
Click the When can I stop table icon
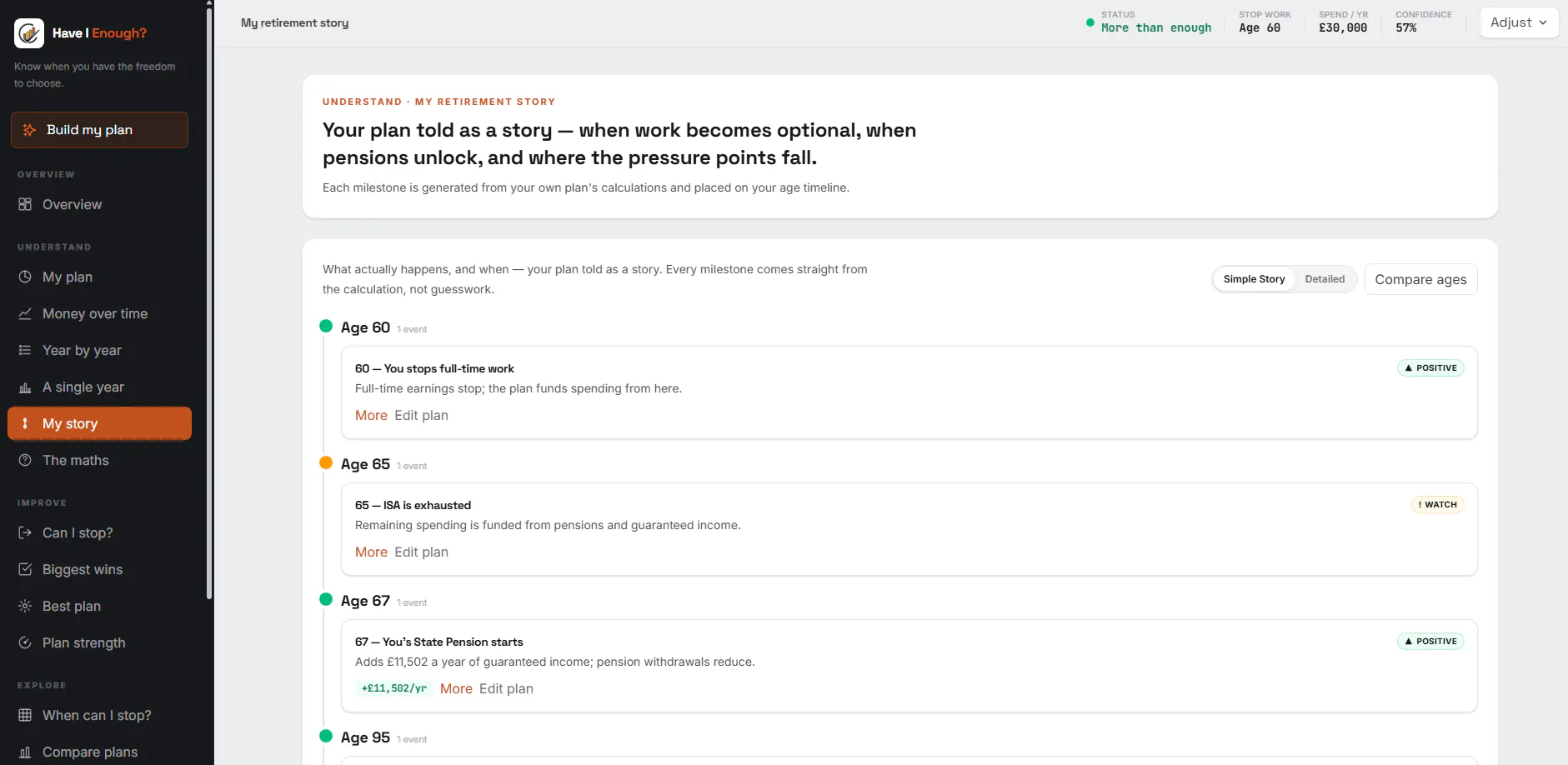[x=25, y=715]
